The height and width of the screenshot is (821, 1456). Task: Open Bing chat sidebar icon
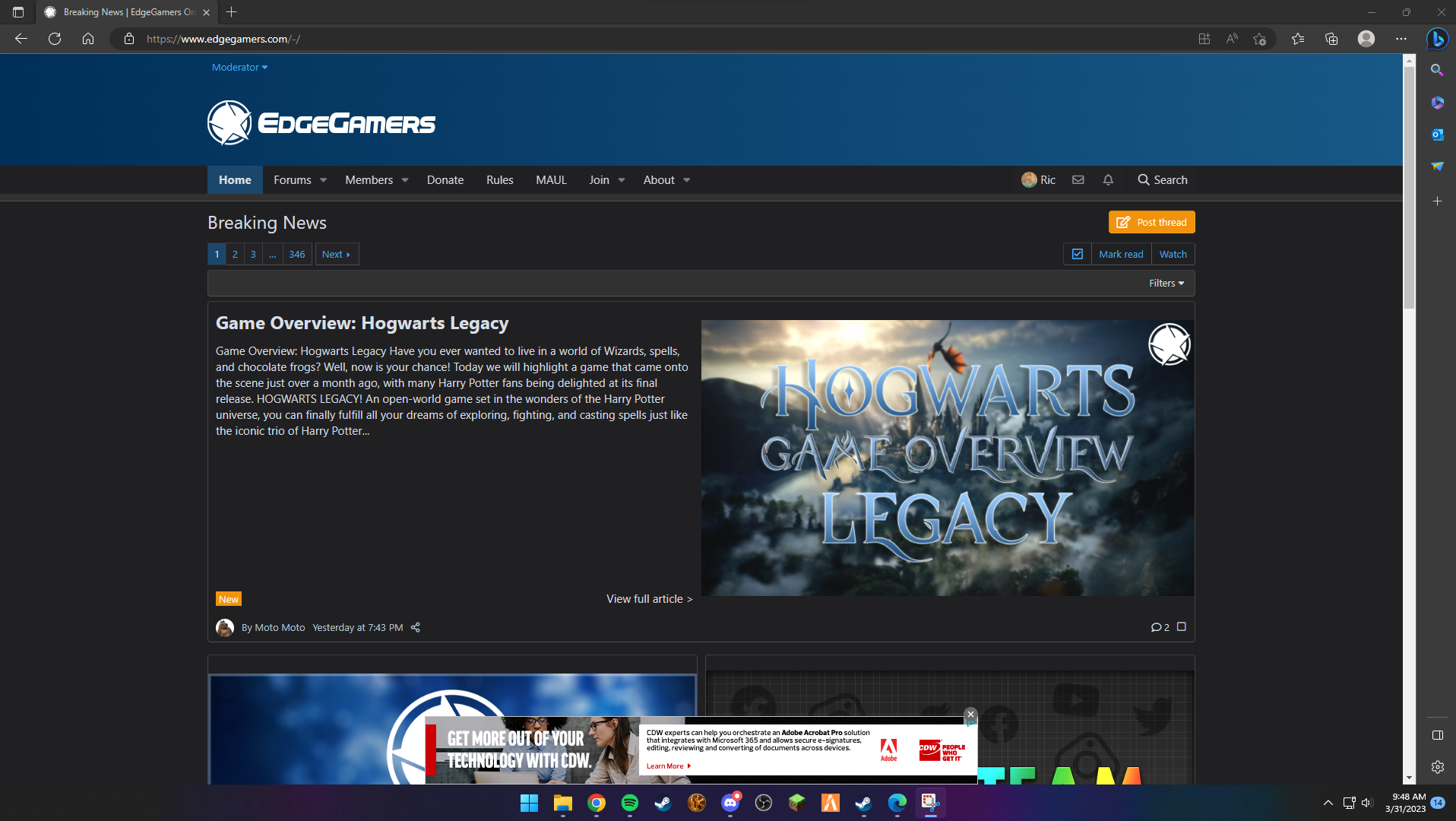click(1437, 39)
